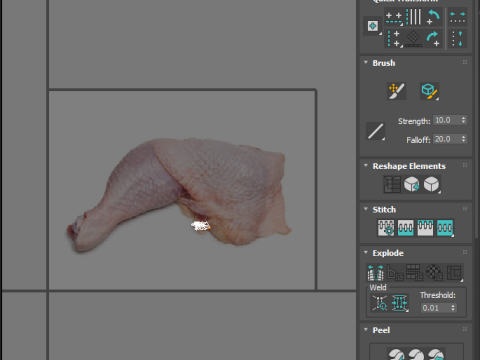This screenshot has width=480, height=360.
Task: Click Stitch to Target icon
Action: pyautogui.click(x=386, y=228)
